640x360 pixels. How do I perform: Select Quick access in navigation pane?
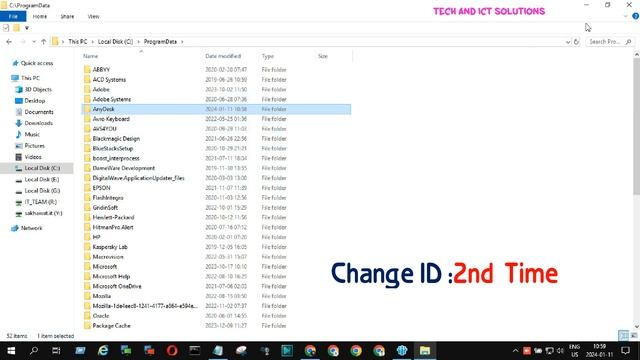pos(33,63)
